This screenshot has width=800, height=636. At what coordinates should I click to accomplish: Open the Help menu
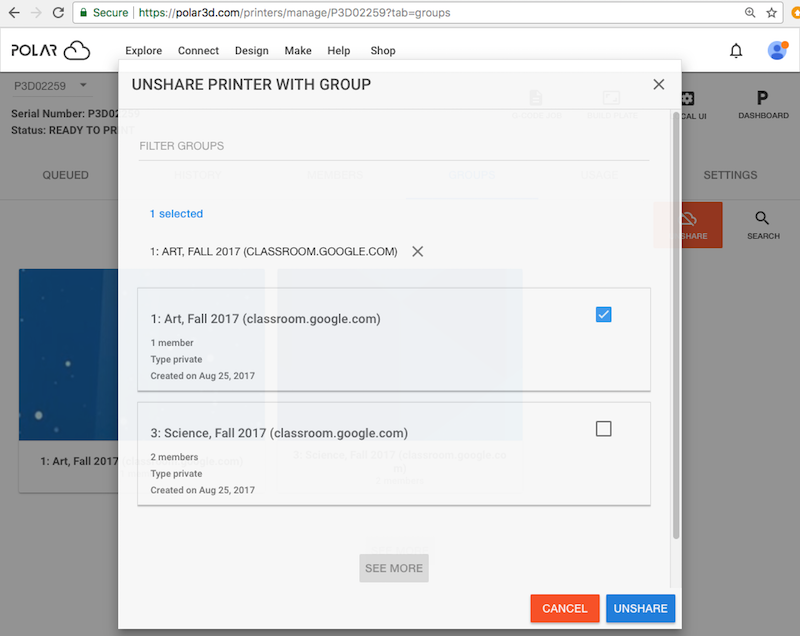(339, 50)
